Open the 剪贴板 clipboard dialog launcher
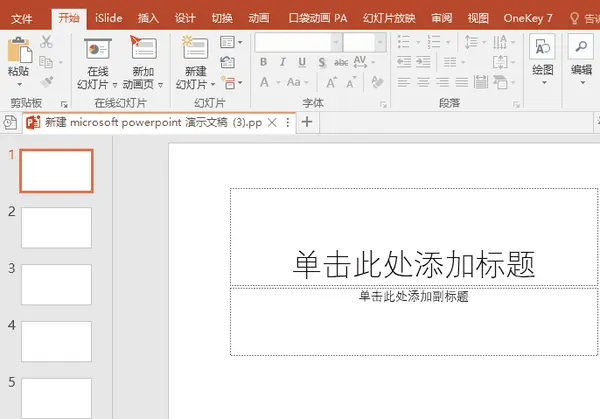The height and width of the screenshot is (419, 600). (x=64, y=104)
